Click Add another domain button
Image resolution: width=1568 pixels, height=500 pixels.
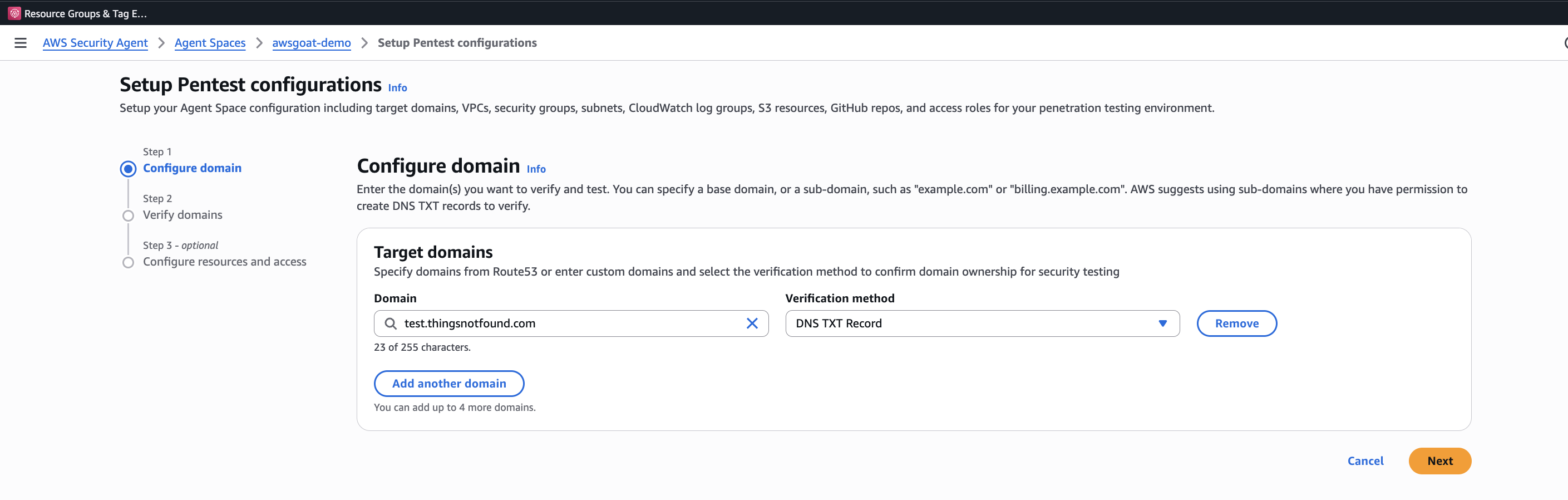coord(448,384)
